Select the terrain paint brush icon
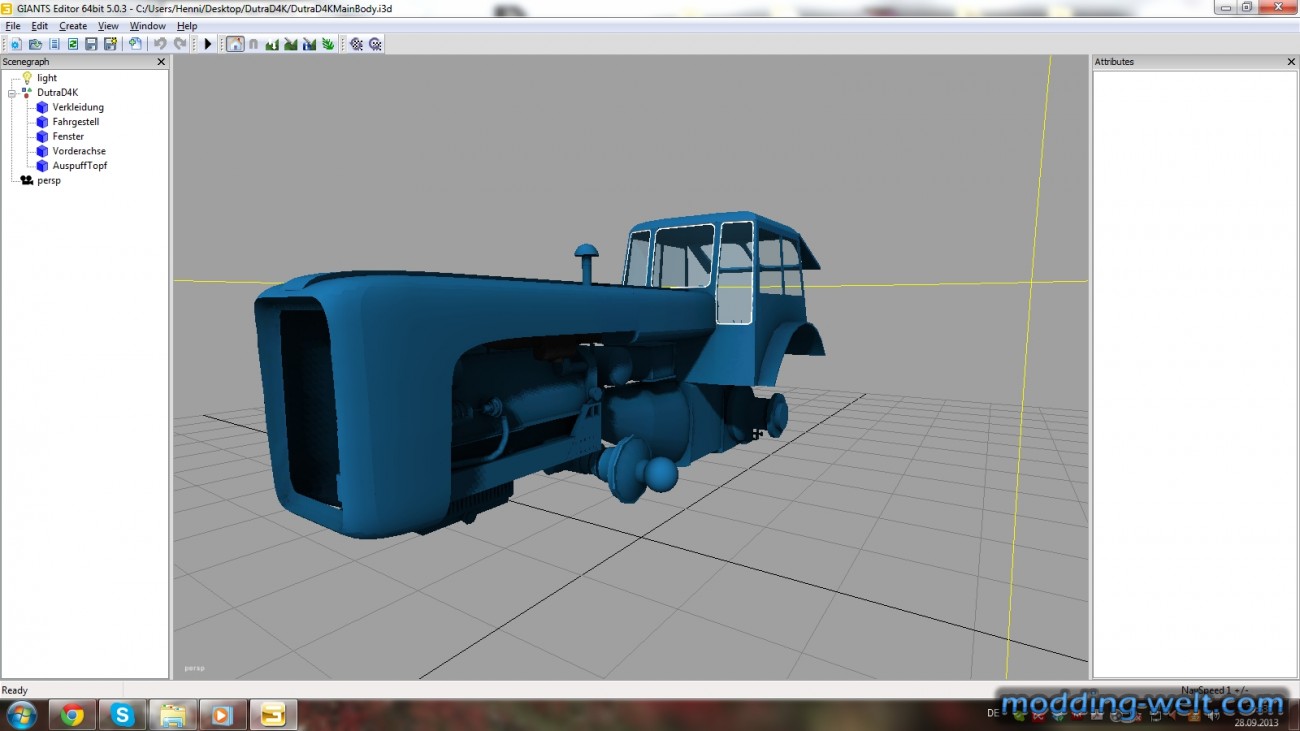This screenshot has width=1300, height=731. pos(291,44)
